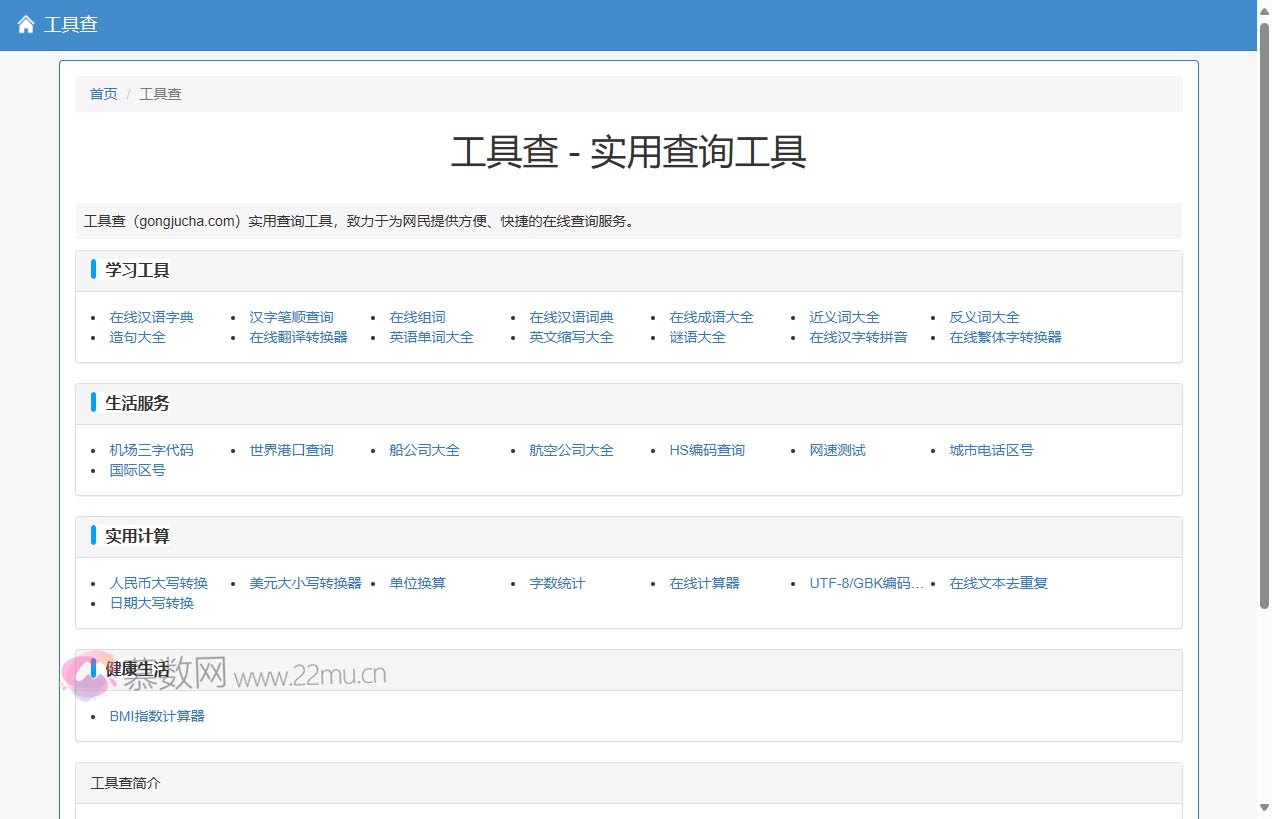Open 世界港口查询 page
1272x819 pixels.
[291, 450]
